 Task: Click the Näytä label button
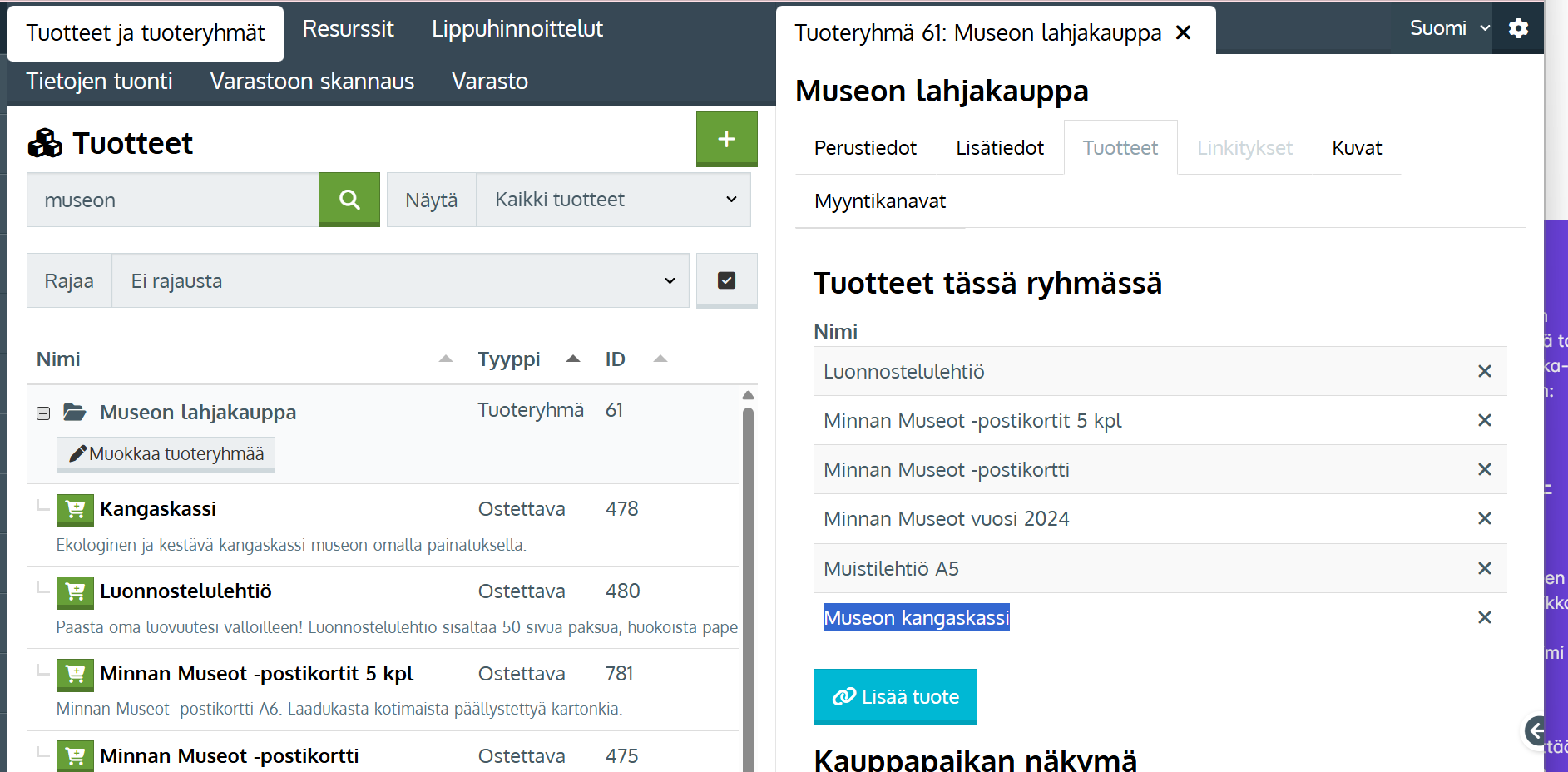[x=431, y=200]
